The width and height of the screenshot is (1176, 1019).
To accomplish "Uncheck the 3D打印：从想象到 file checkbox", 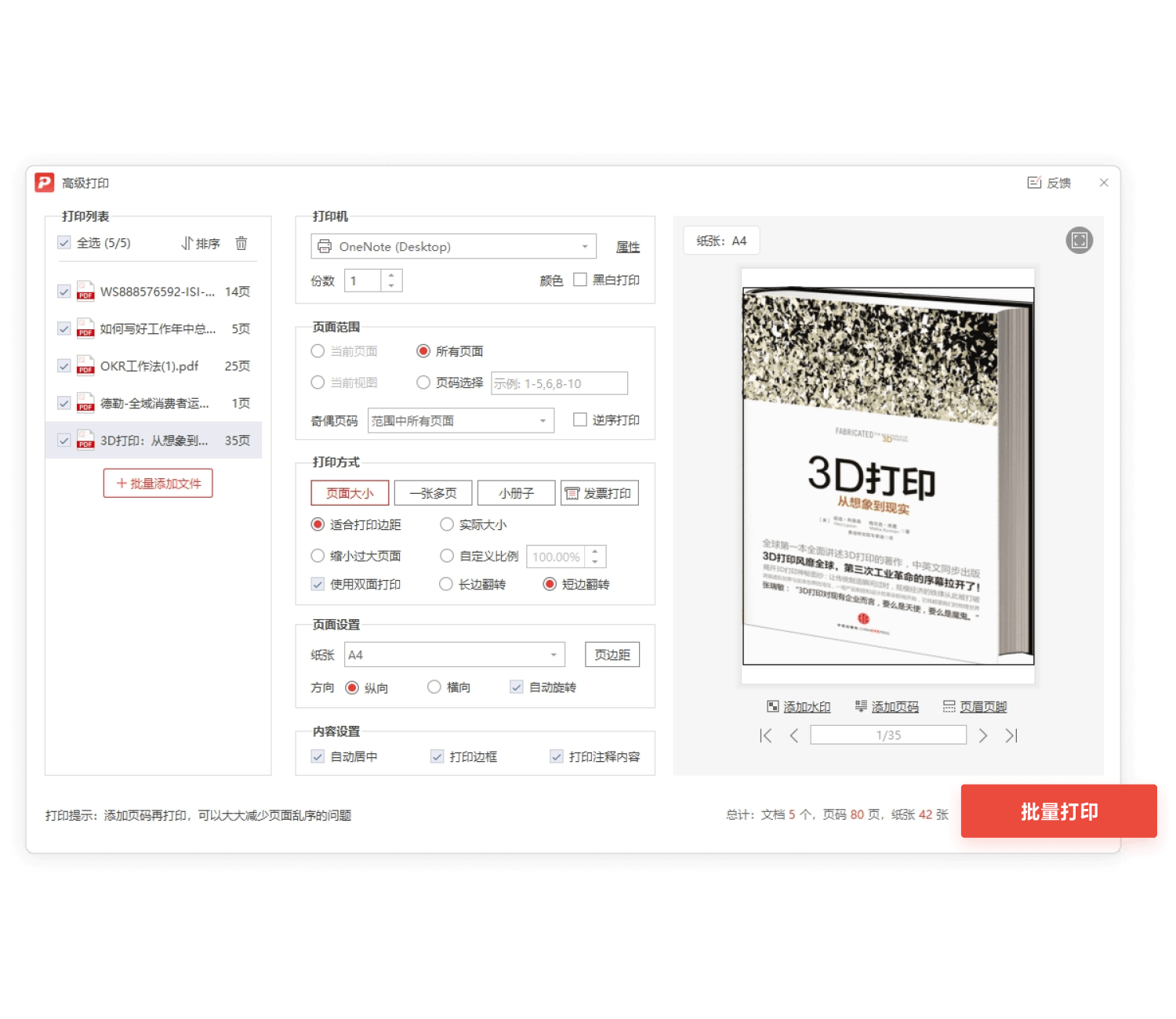I will point(64,441).
